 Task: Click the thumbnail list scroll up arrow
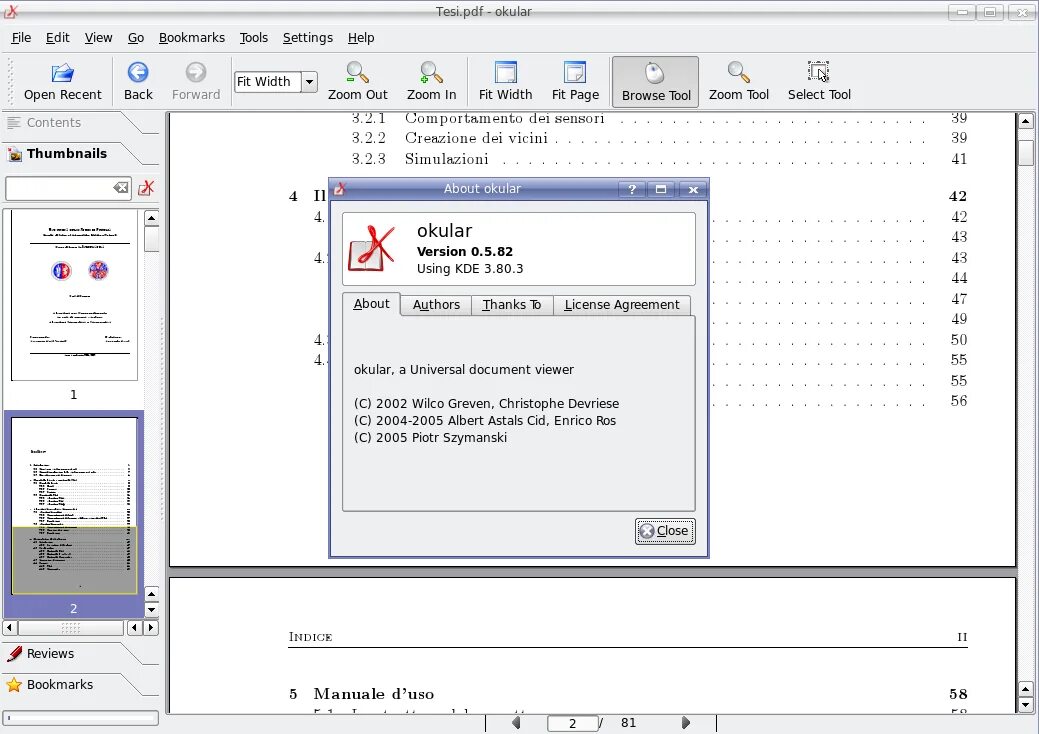tap(151, 219)
